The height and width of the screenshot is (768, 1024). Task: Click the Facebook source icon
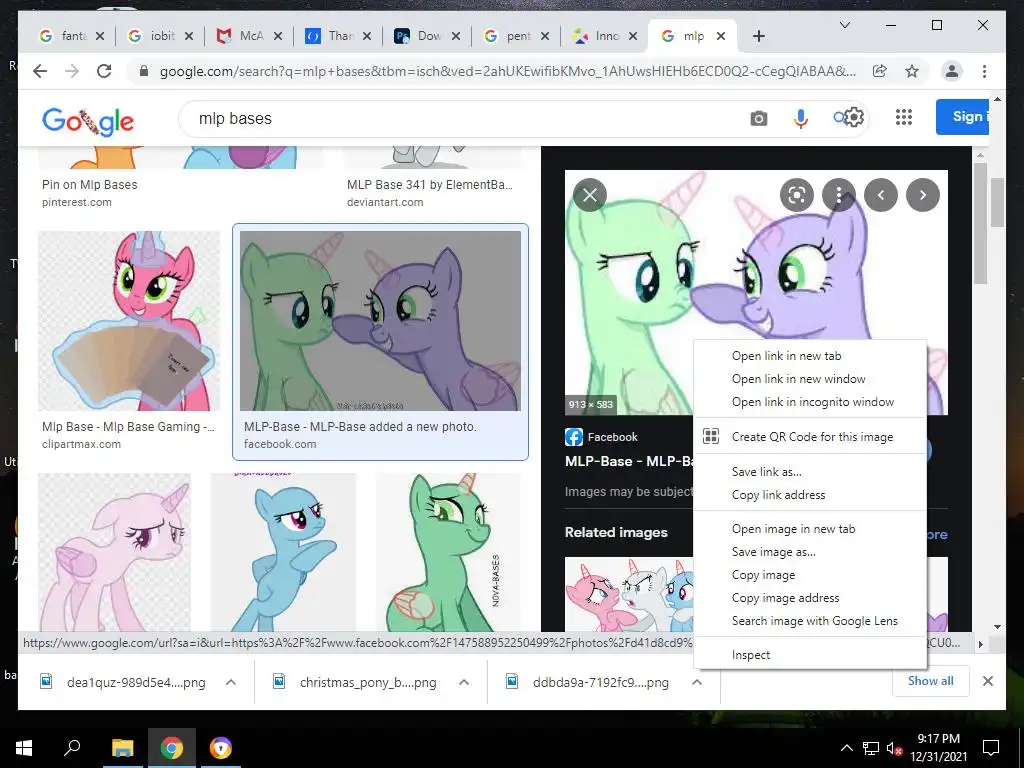point(573,437)
